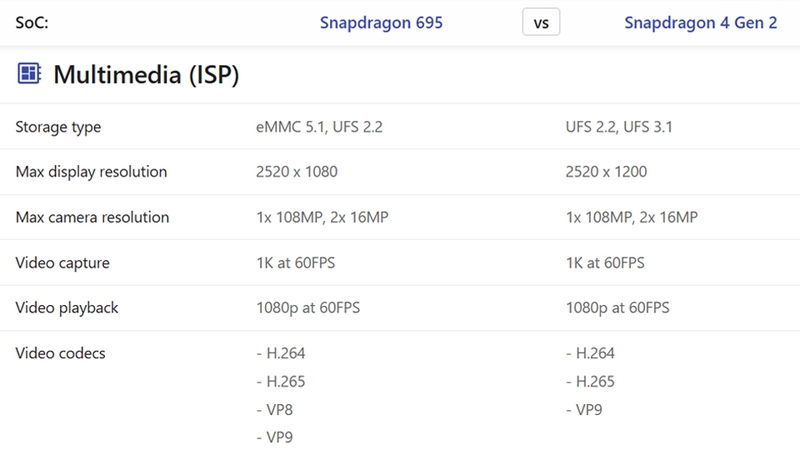Screen dimensions: 800x450
Task: Click the Multimedia (ISP) chip icon
Action: (x=29, y=73)
